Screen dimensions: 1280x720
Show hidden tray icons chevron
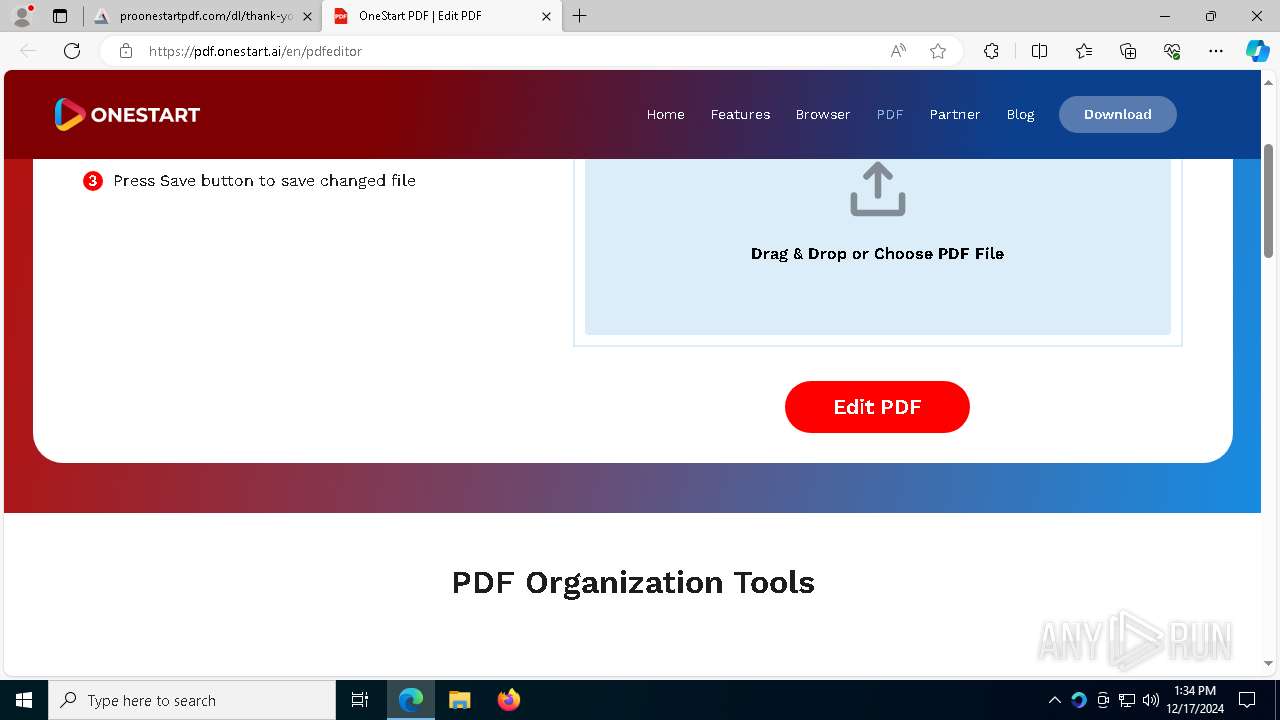coord(1055,700)
